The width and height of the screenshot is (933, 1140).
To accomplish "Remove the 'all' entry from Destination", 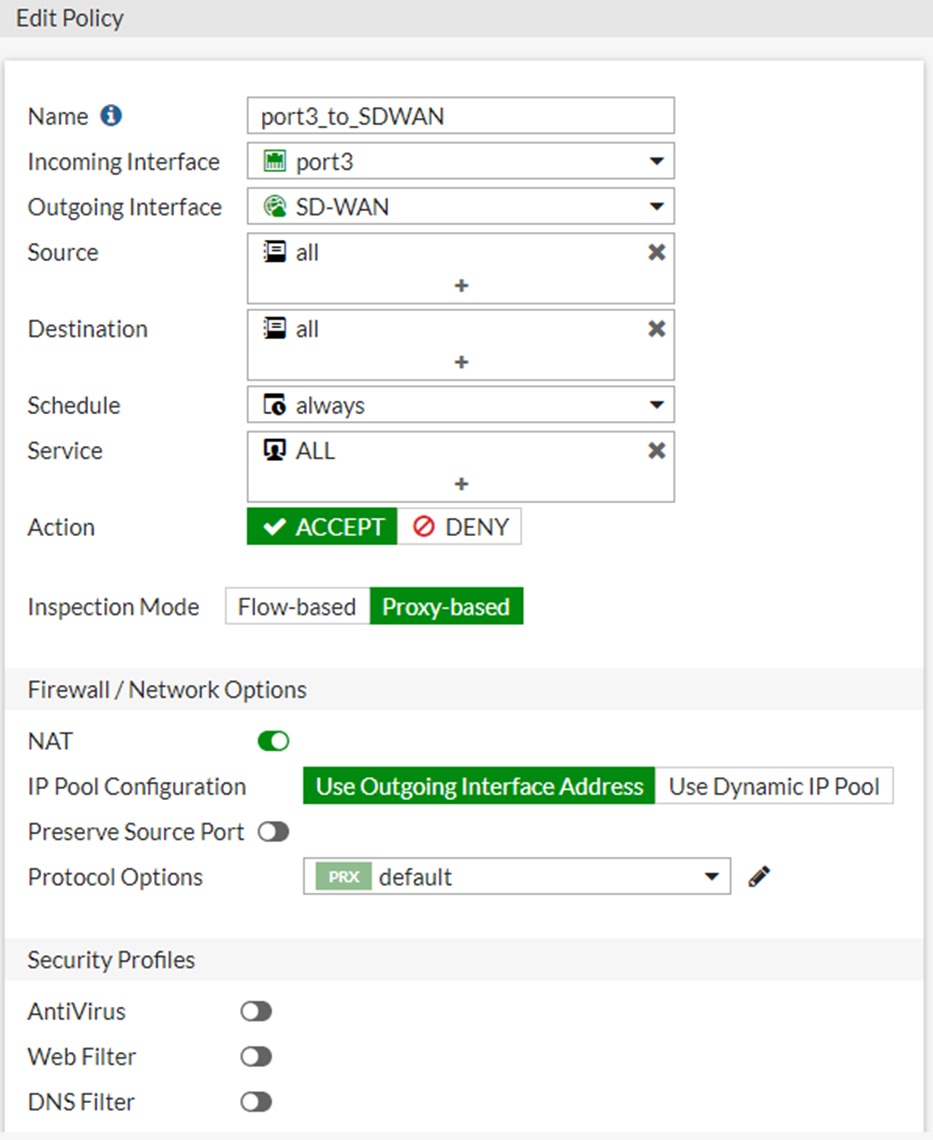I will tap(656, 329).
